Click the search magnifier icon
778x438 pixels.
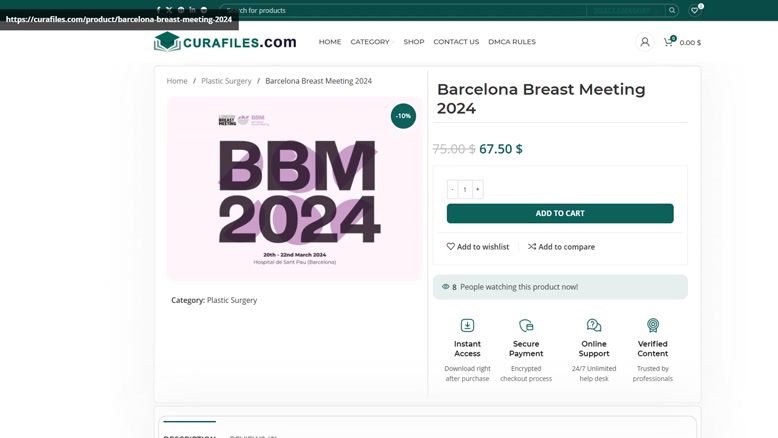(672, 10)
